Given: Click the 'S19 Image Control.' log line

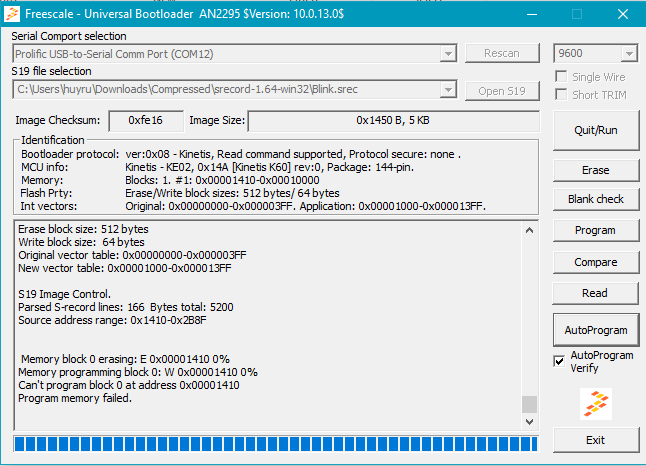Looking at the screenshot, I should tap(64, 294).
